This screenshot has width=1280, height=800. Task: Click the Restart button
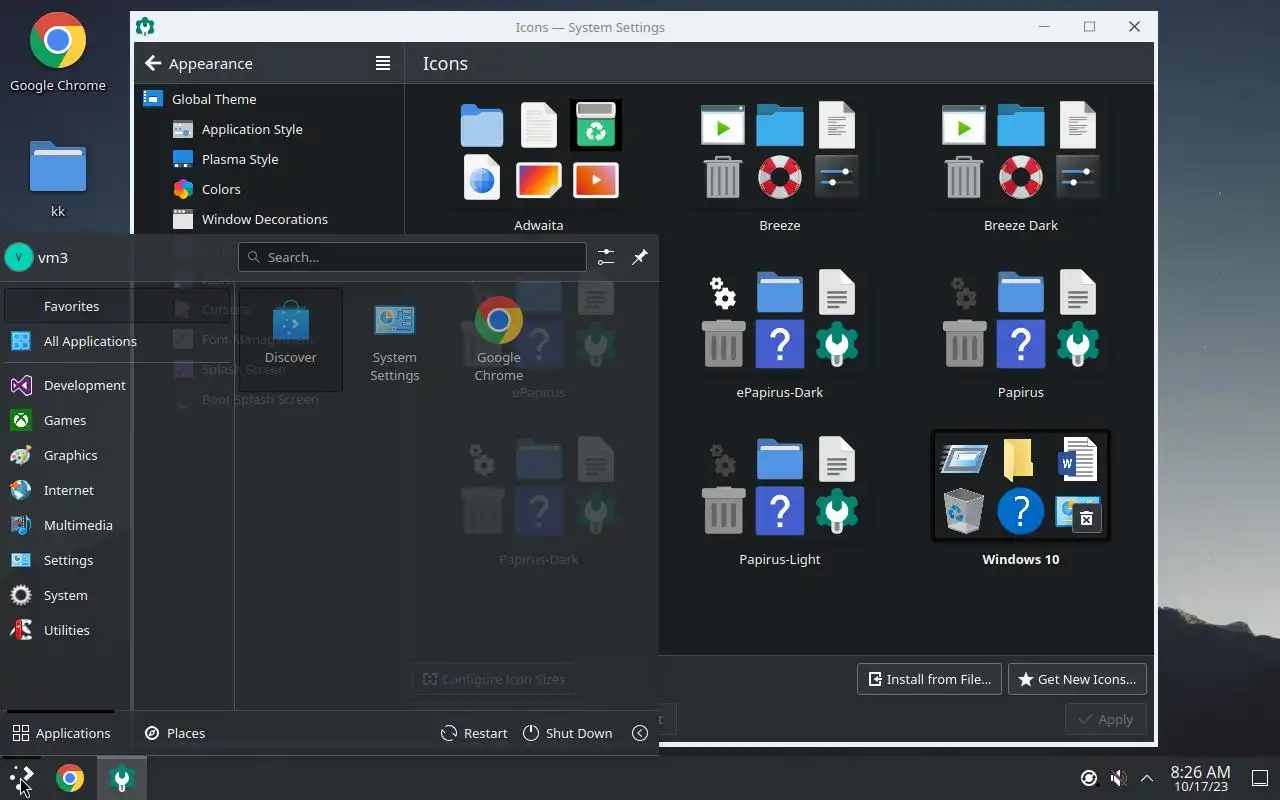[474, 733]
